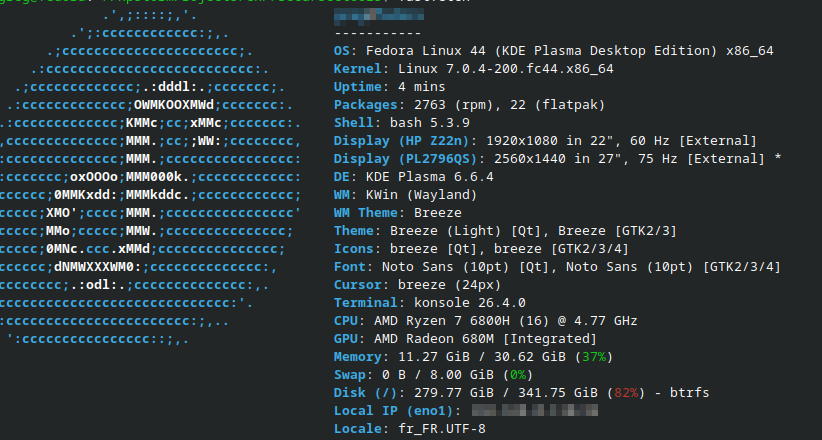Select the Shell value bash 5.3.9
The image size is (822, 440).
pyautogui.click(x=430, y=123)
